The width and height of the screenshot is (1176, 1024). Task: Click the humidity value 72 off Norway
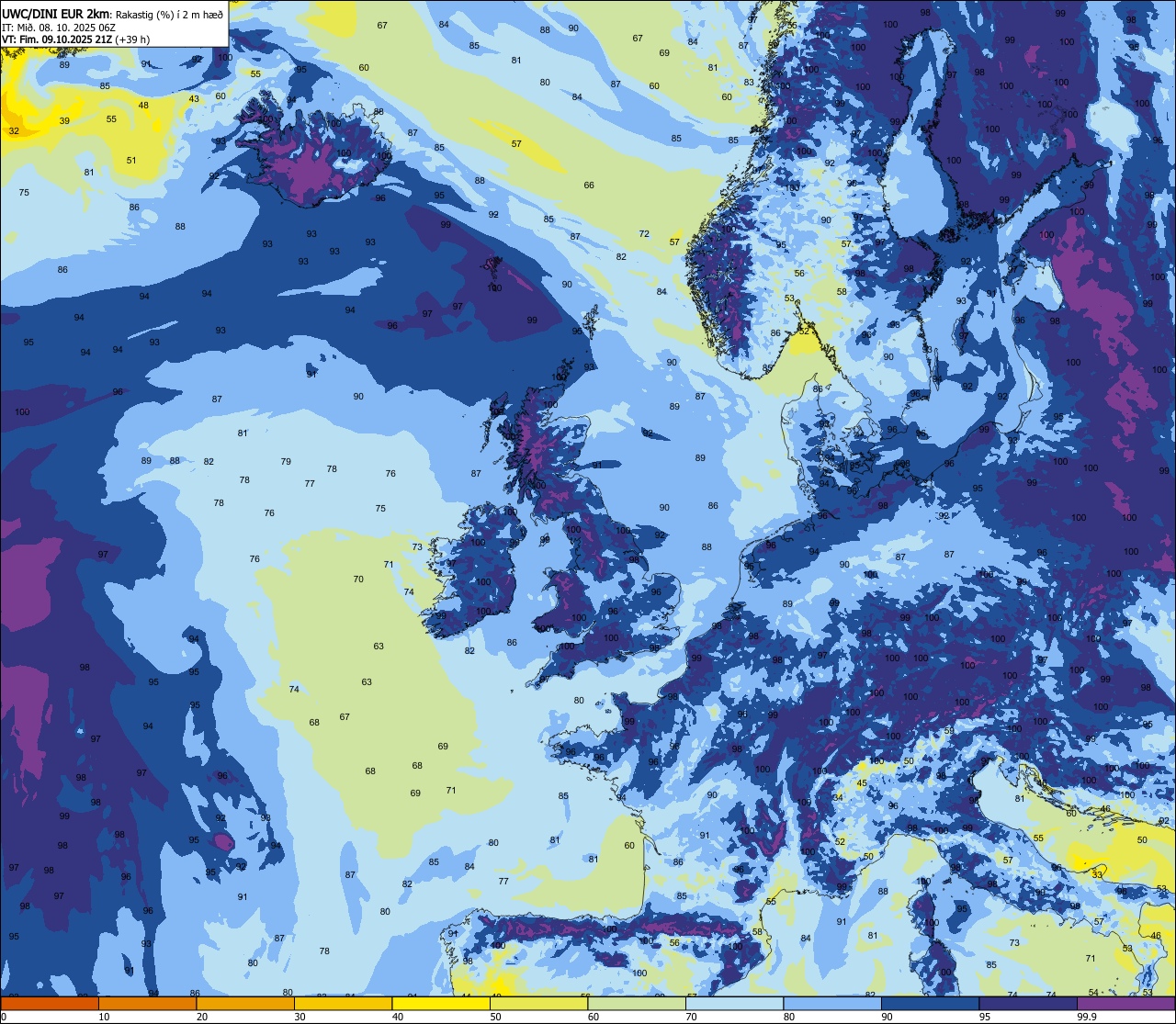click(x=644, y=233)
